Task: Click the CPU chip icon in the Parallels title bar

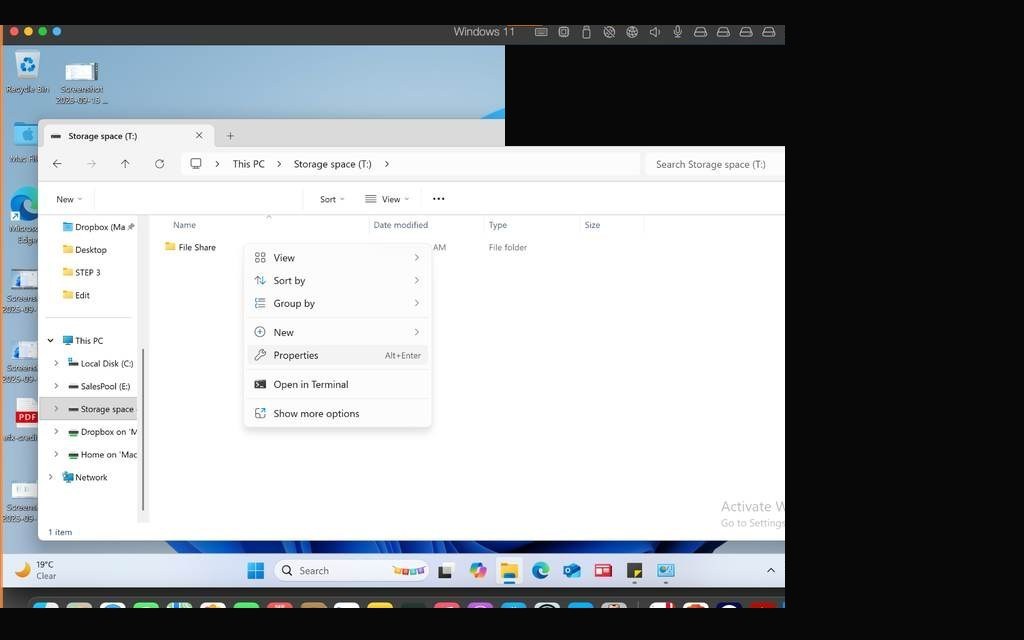Action: pos(564,31)
